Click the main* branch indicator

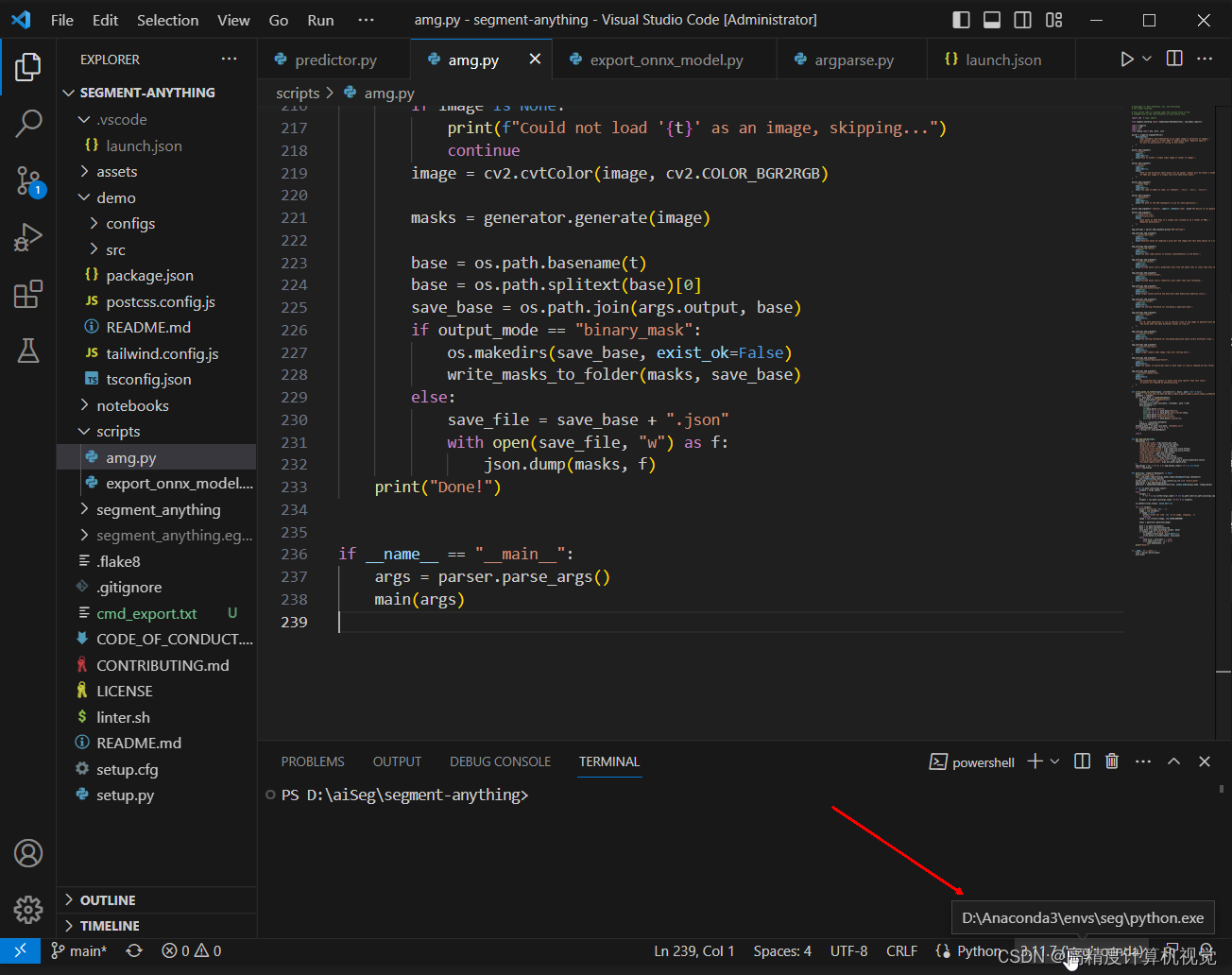click(80, 950)
